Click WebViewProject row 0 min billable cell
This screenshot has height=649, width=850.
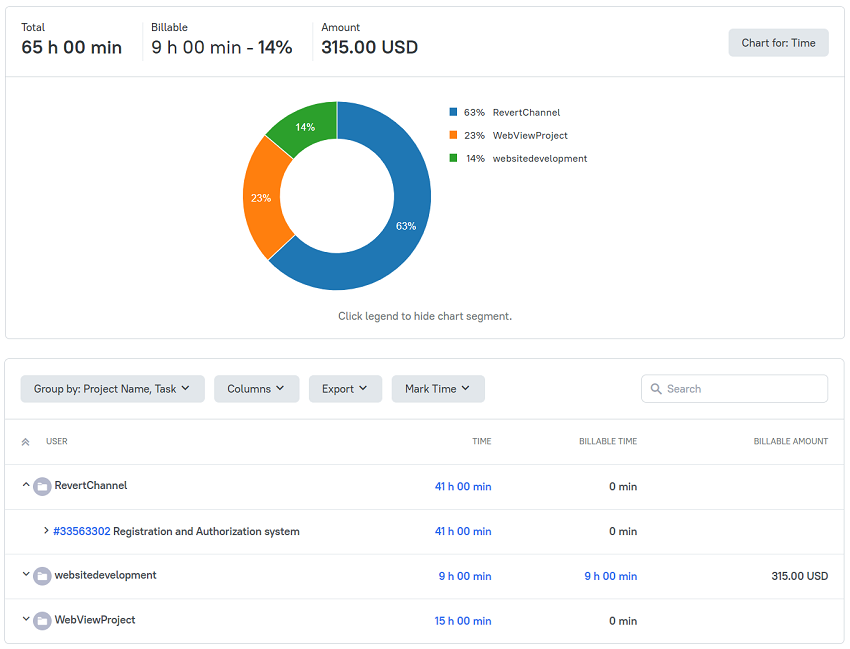[x=623, y=621]
